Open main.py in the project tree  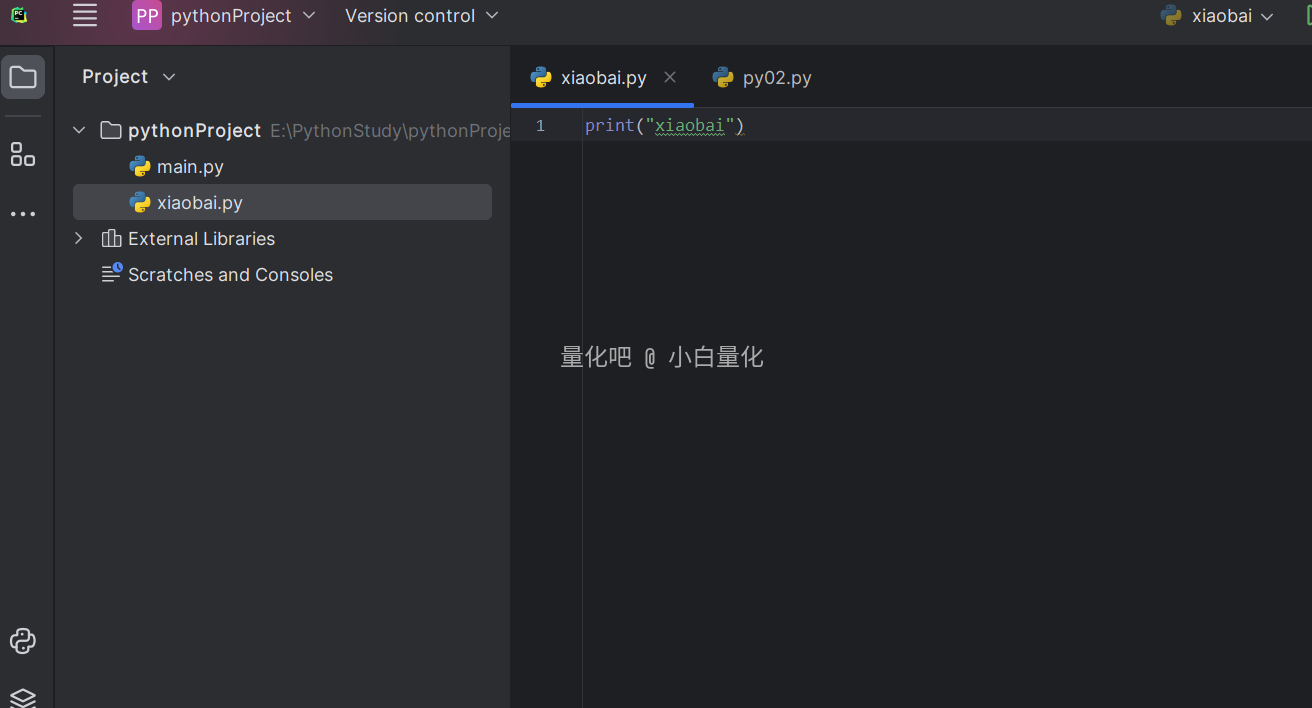tap(190, 167)
